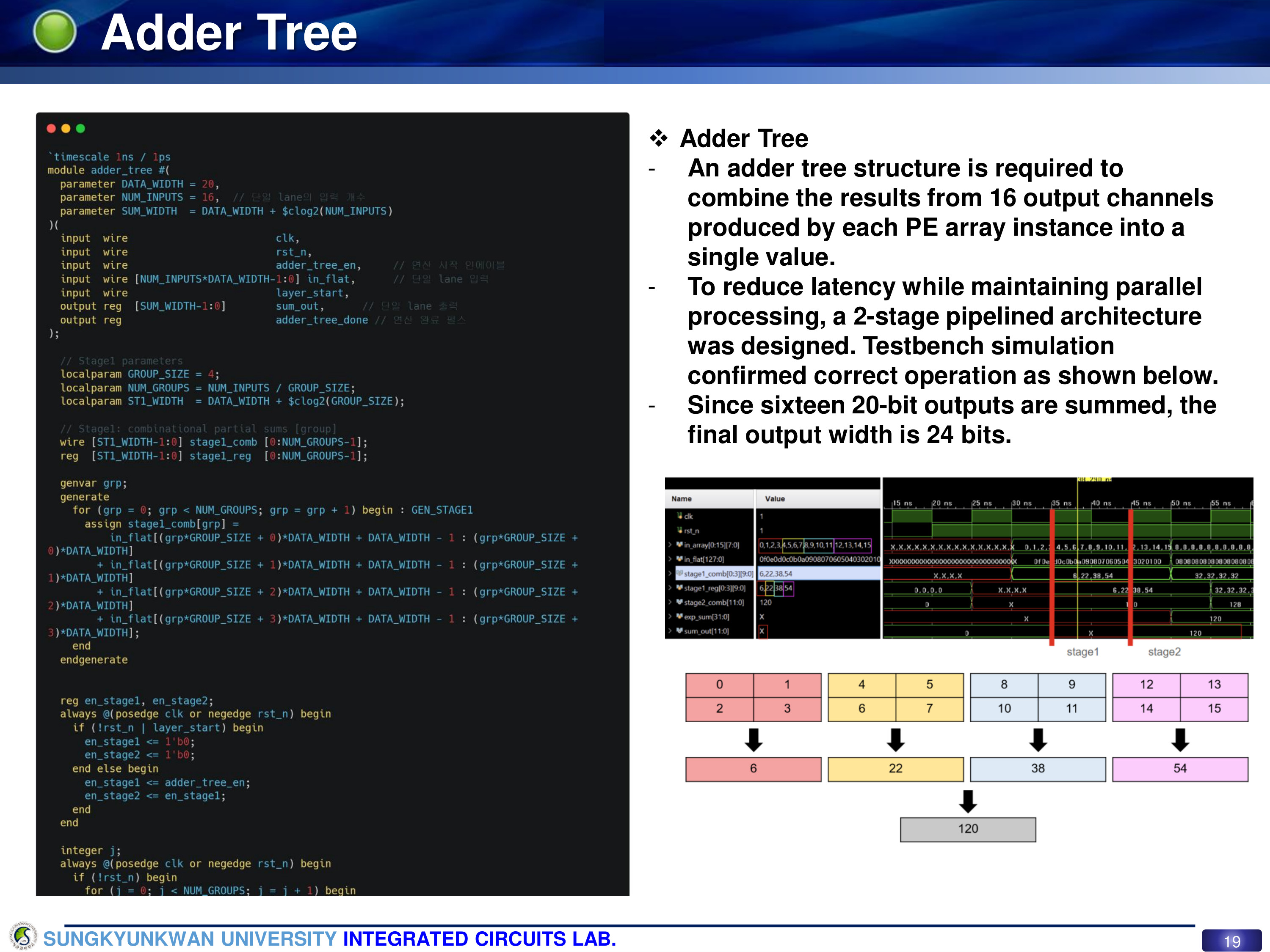Click the Sungkyunkwan University logo in footer

pos(23,936)
